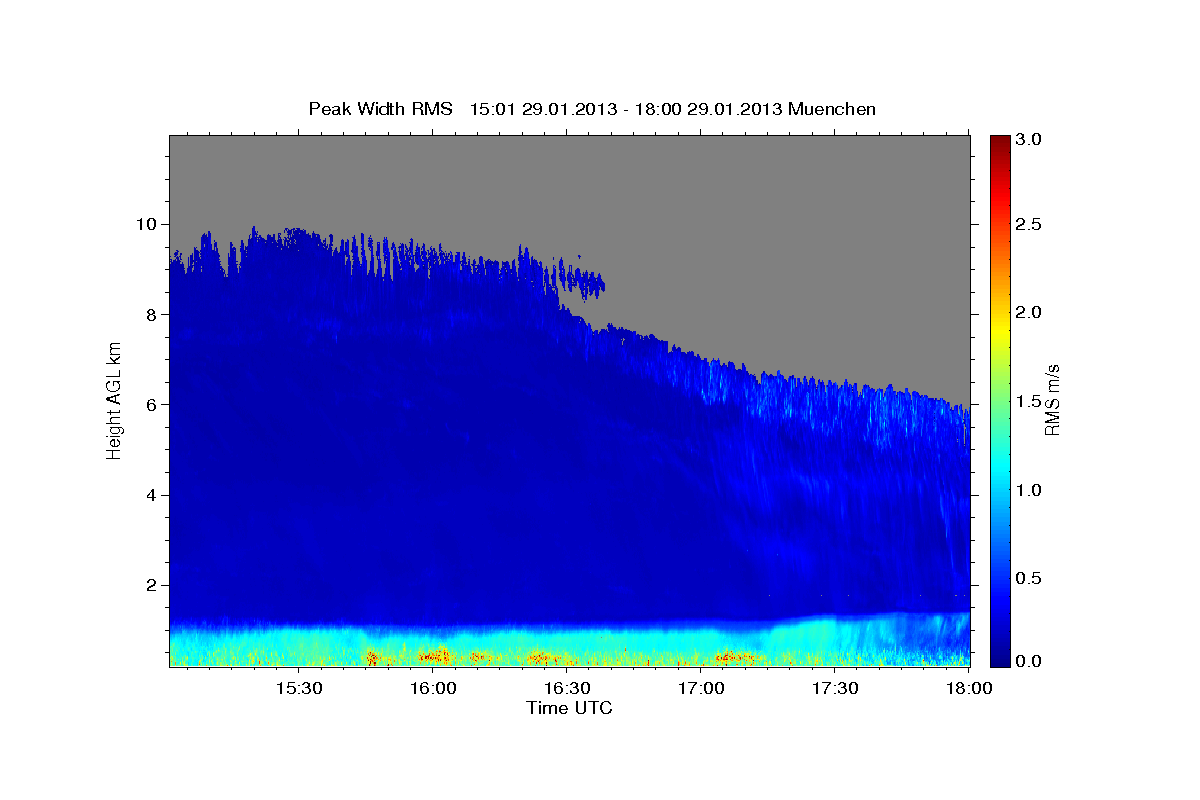Viewport: 1200px width, 800px height.
Task: Click the plot title 'Peak Width RMS'
Action: 380,108
